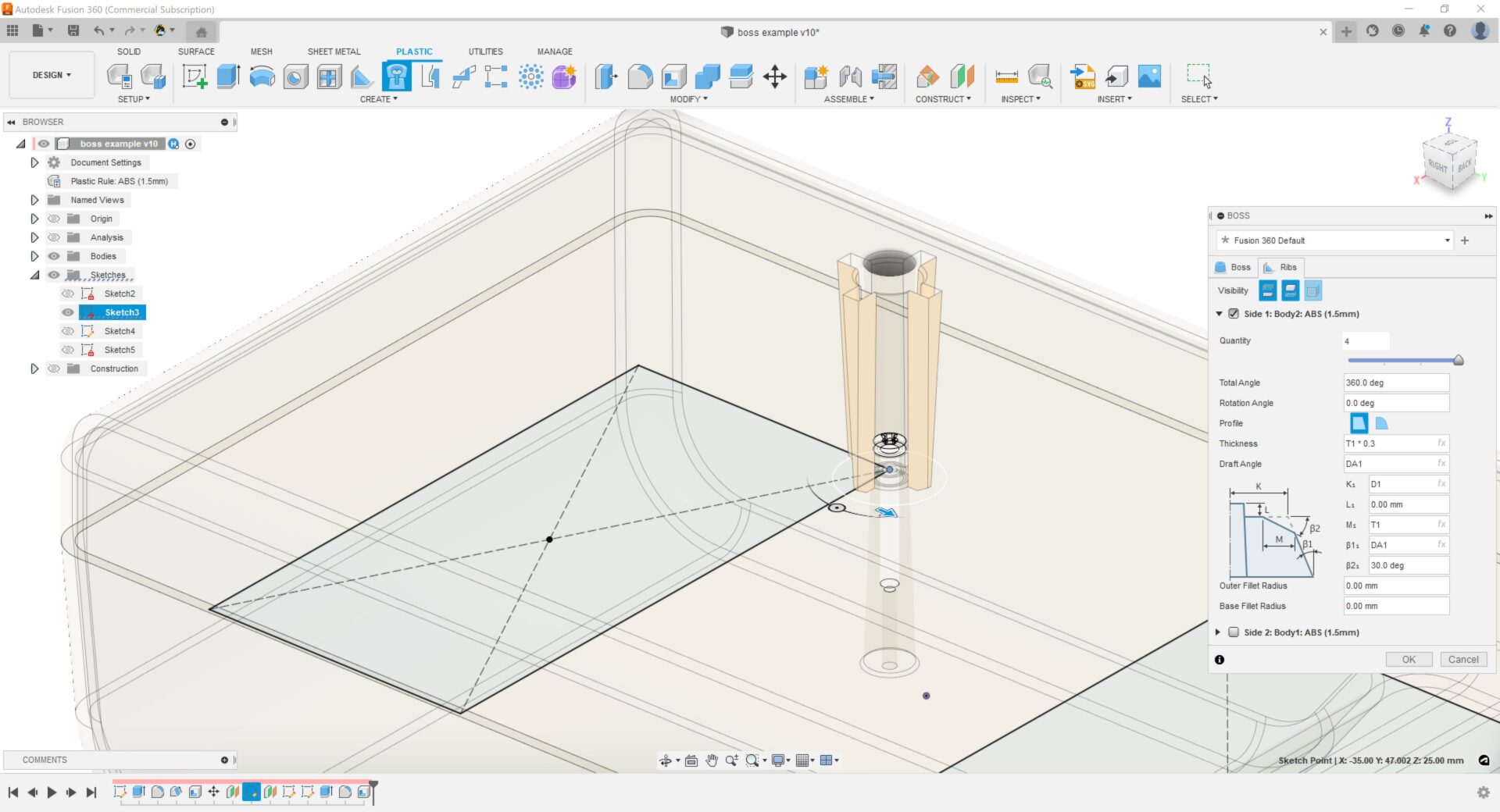The image size is (1500, 812).
Task: Click the Save icon in top toolbar
Action: click(73, 30)
